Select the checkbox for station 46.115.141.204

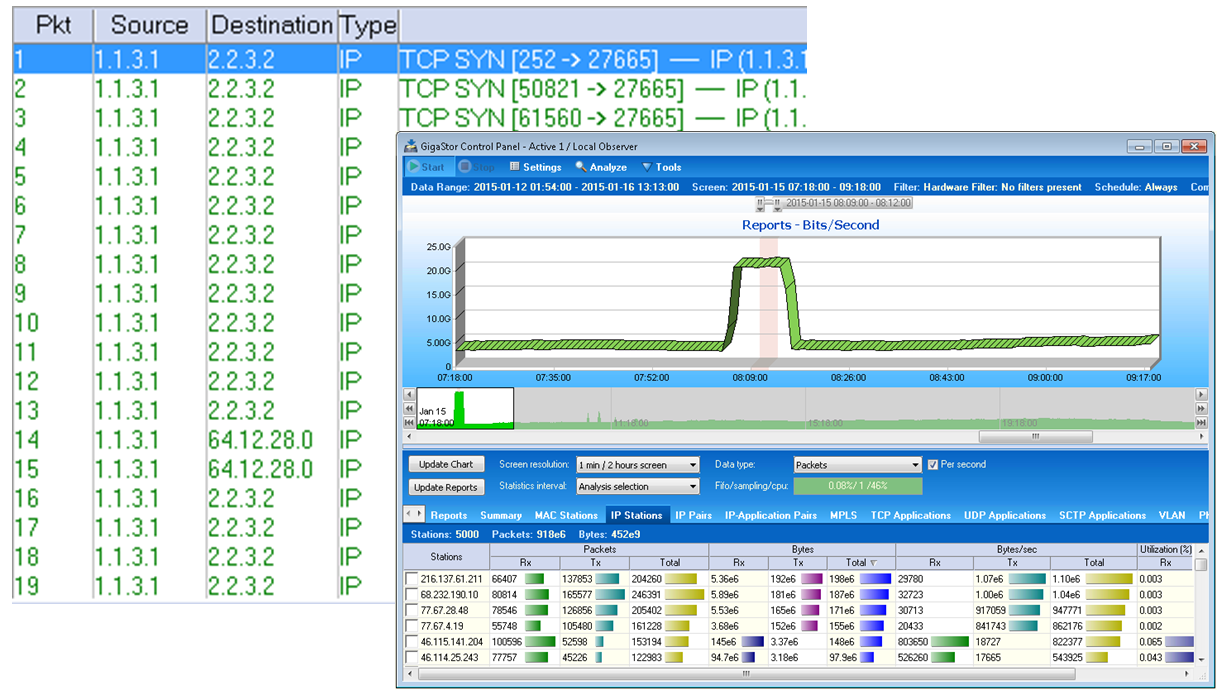(x=412, y=642)
